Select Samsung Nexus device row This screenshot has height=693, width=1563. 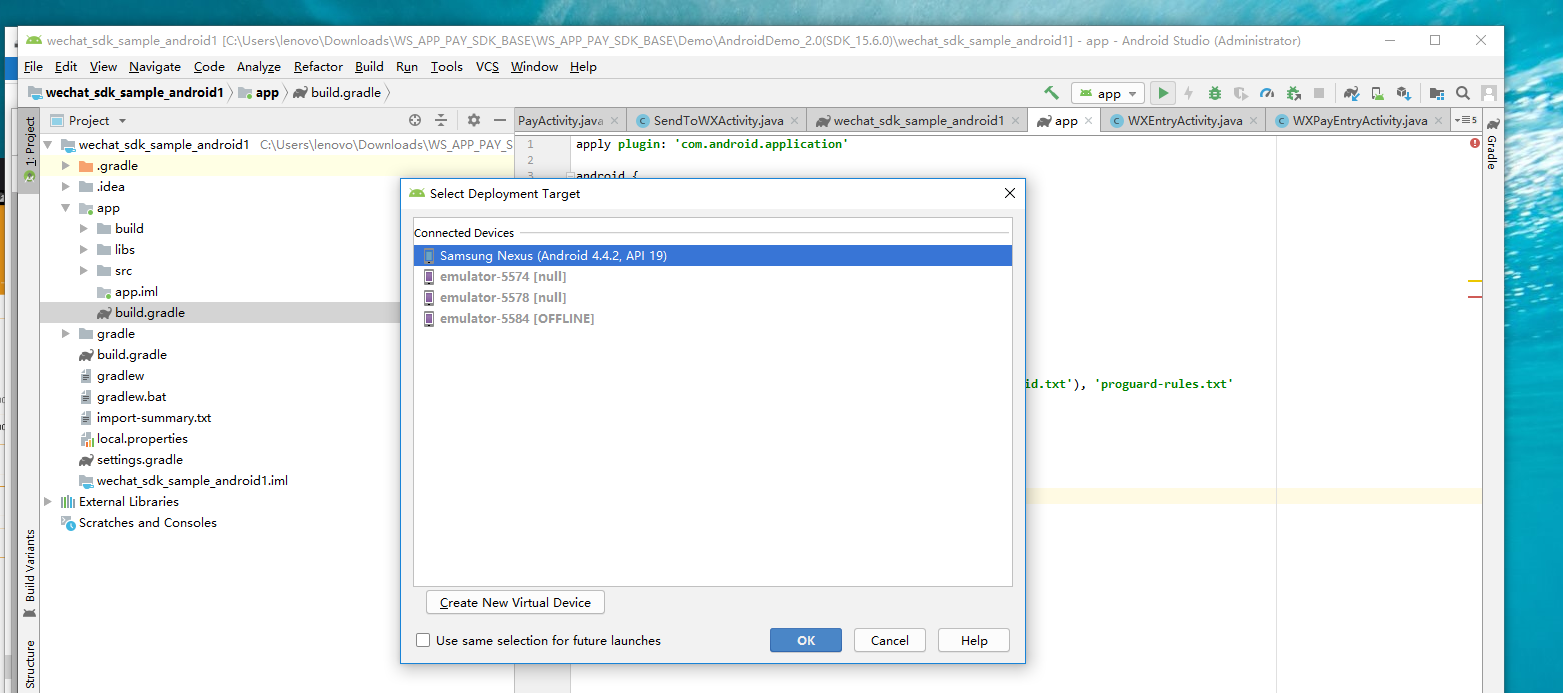713,255
